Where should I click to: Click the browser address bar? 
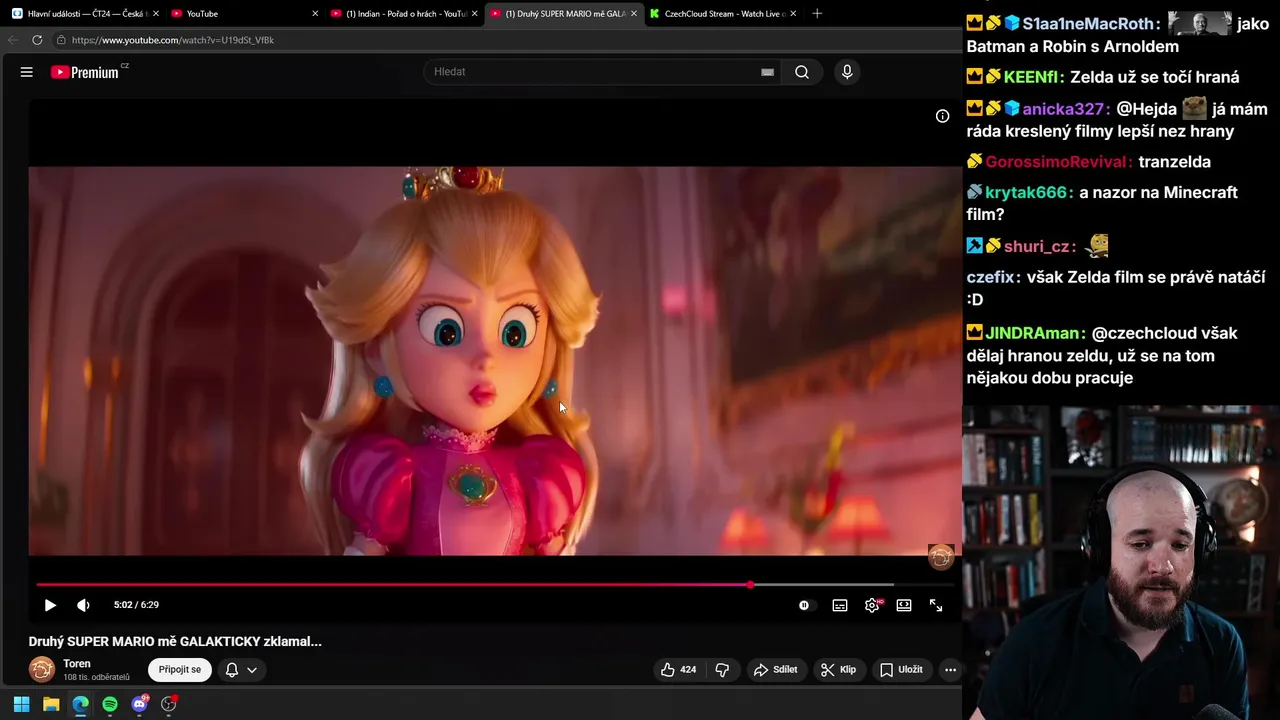click(x=500, y=40)
